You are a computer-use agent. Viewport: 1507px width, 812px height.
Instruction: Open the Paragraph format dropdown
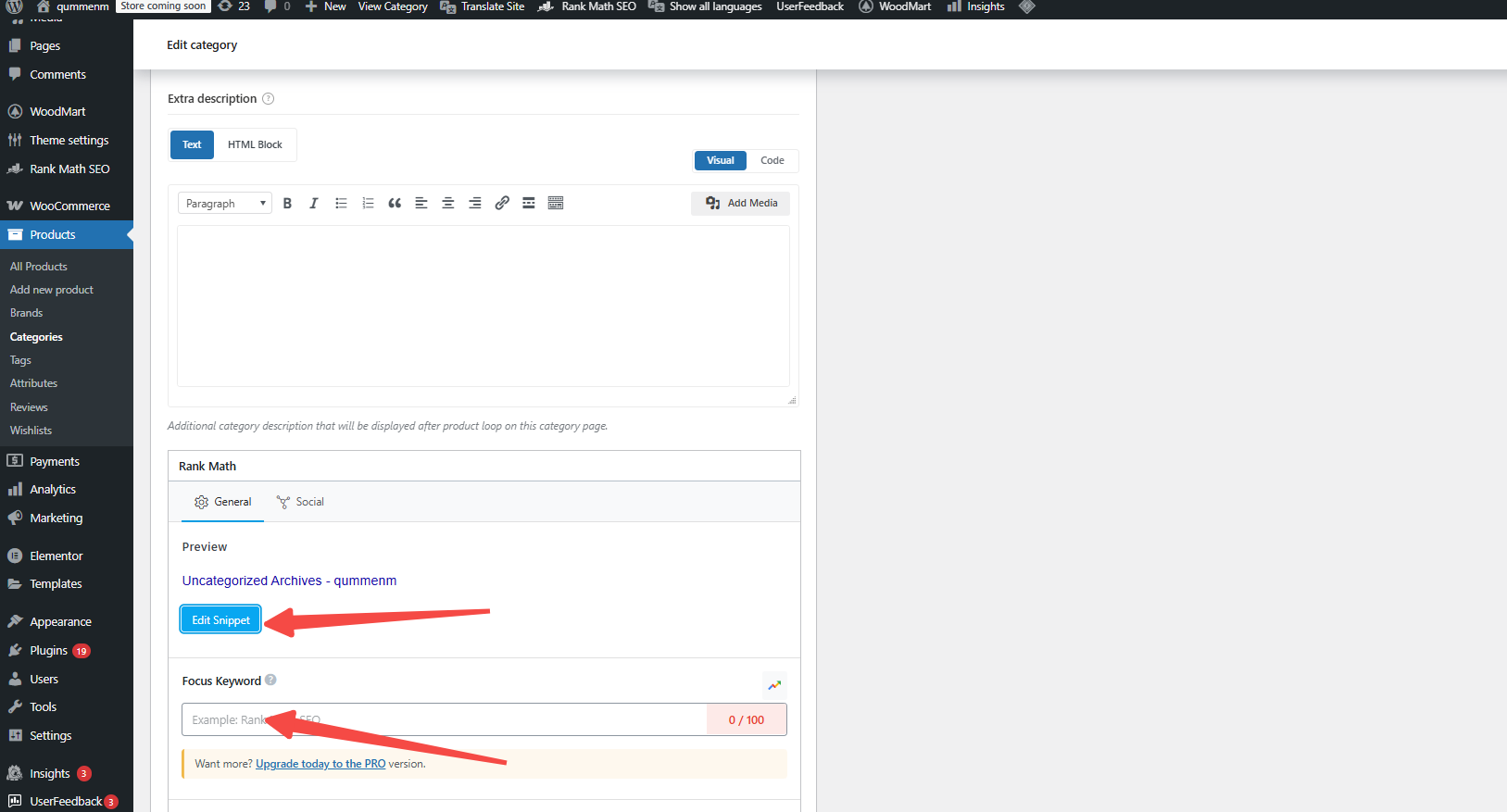pos(225,204)
